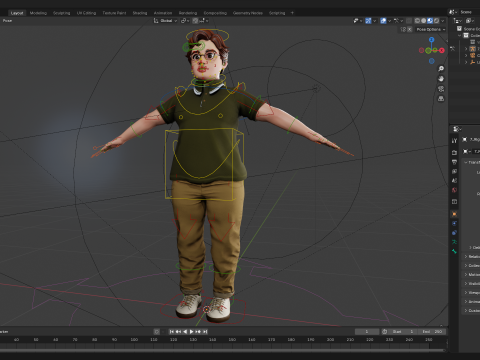The width and height of the screenshot is (480, 360).
Task: Switch to UV Editing workspace tab
Action: (x=86, y=13)
